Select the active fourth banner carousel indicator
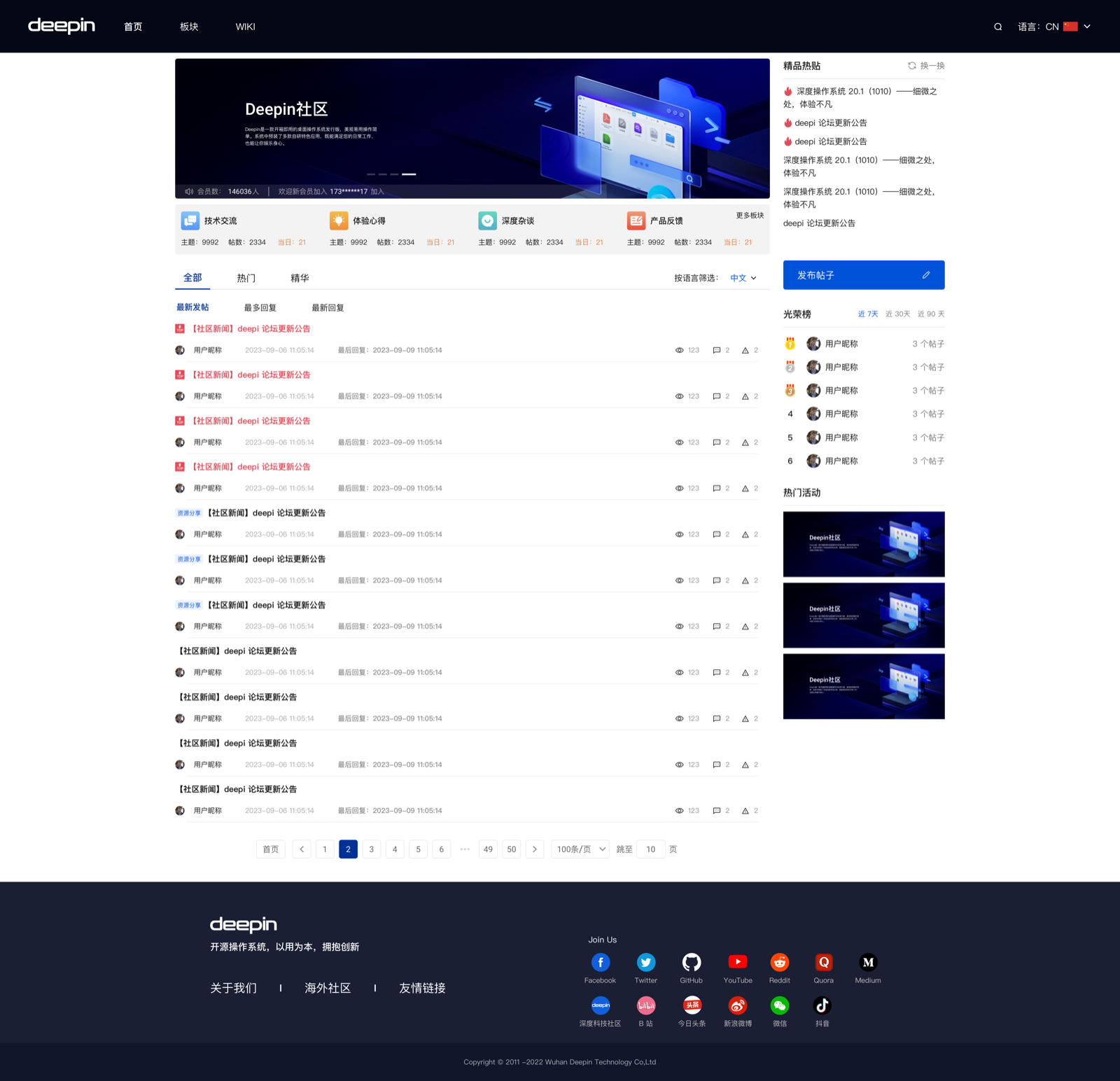The image size is (1120, 1081). tap(409, 174)
